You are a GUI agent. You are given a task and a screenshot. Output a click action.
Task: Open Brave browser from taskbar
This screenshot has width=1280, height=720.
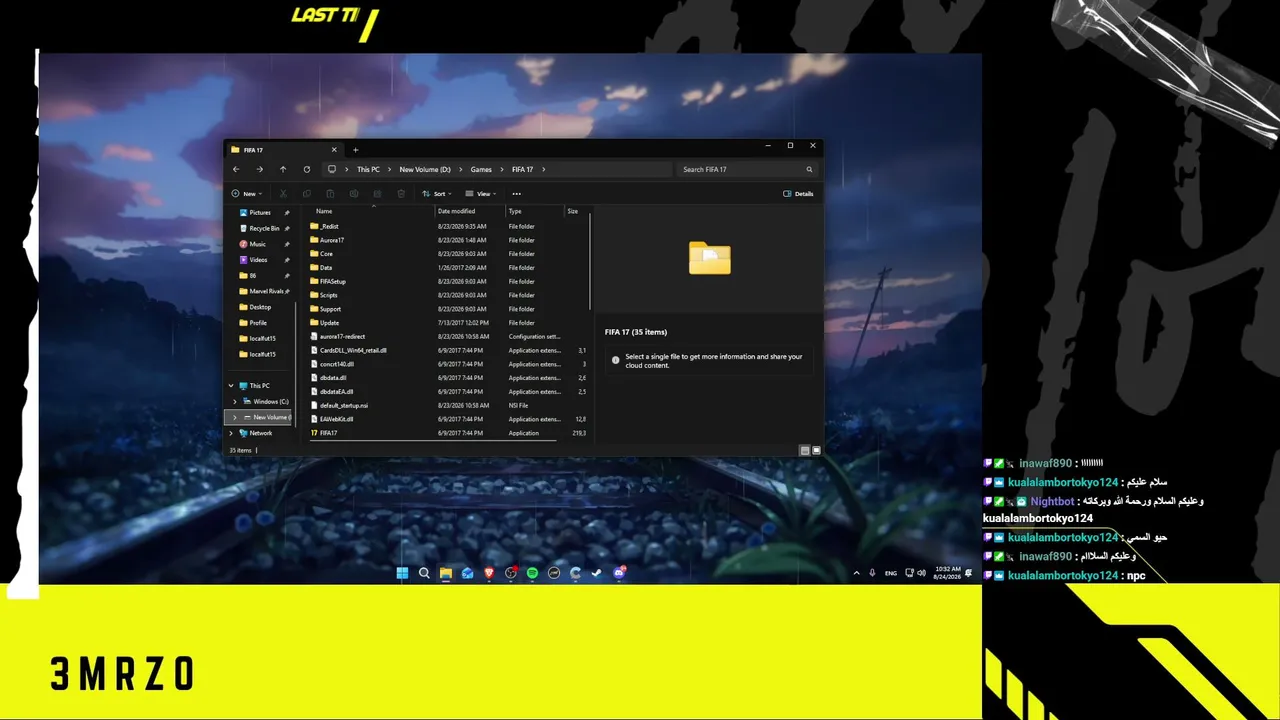coord(489,573)
